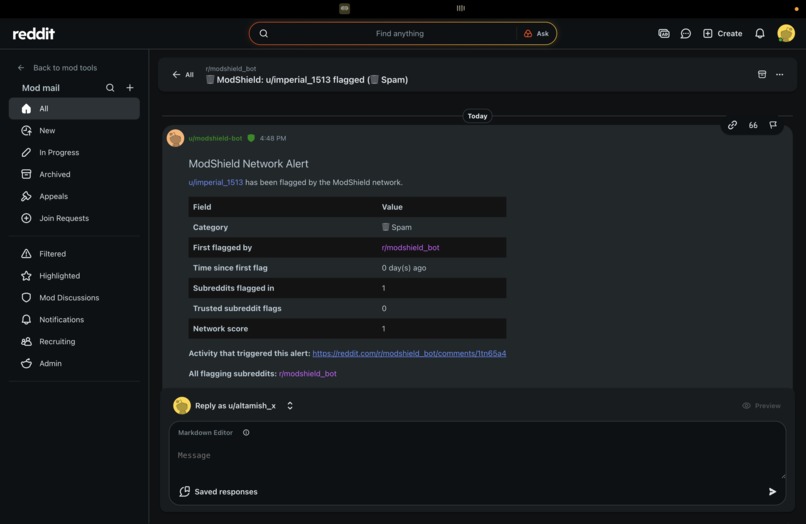The height and width of the screenshot is (524, 806).
Task: Click the star icon beside Highlighted
Action: 26,276
